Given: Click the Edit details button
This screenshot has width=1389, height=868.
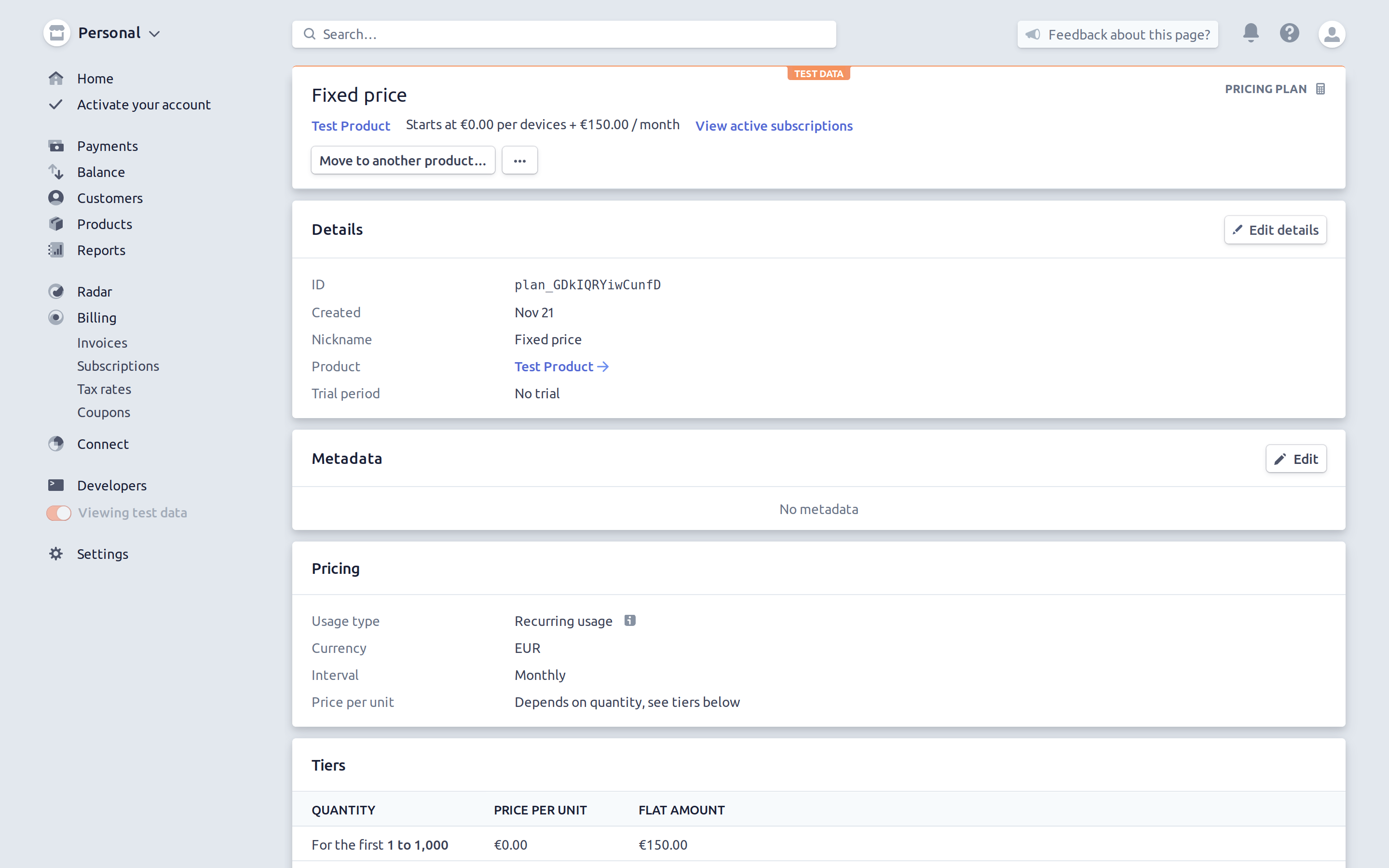Looking at the screenshot, I should click(1275, 230).
